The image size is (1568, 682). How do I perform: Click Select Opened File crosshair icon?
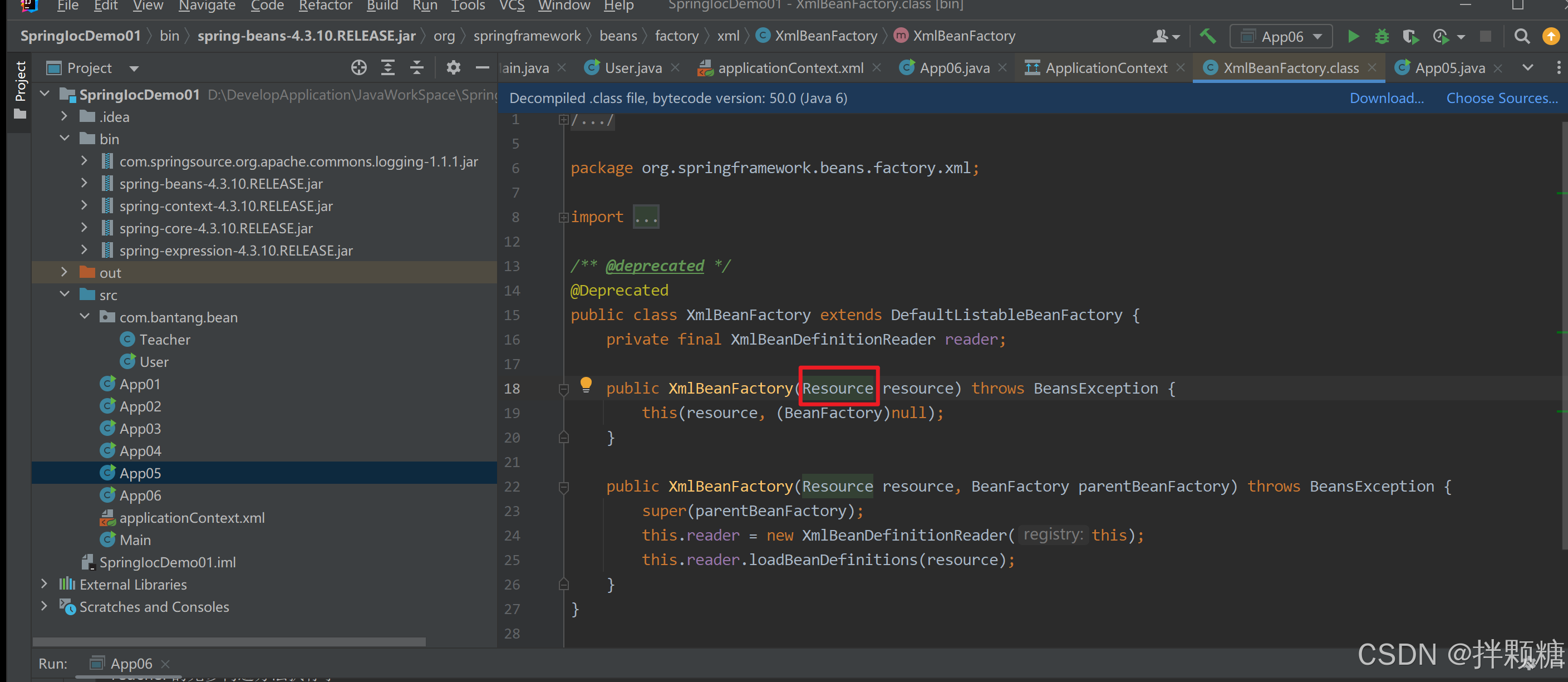[358, 67]
